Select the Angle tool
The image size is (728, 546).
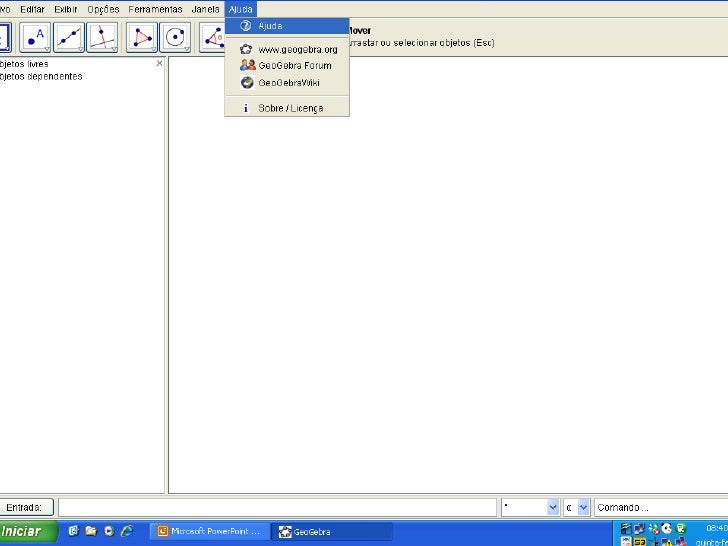[213, 38]
